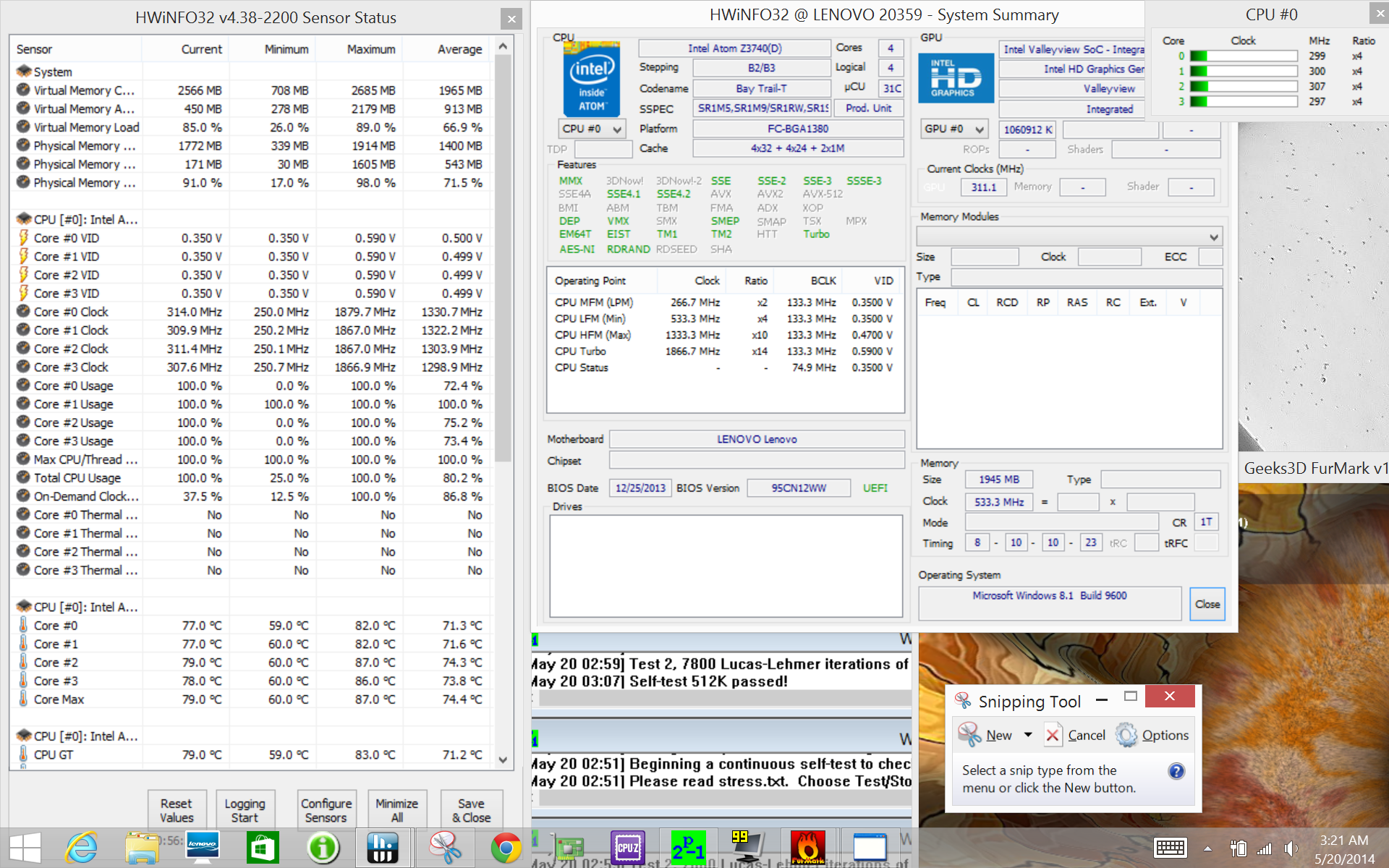Switch to CPU-Z in the taskbar

[x=627, y=848]
